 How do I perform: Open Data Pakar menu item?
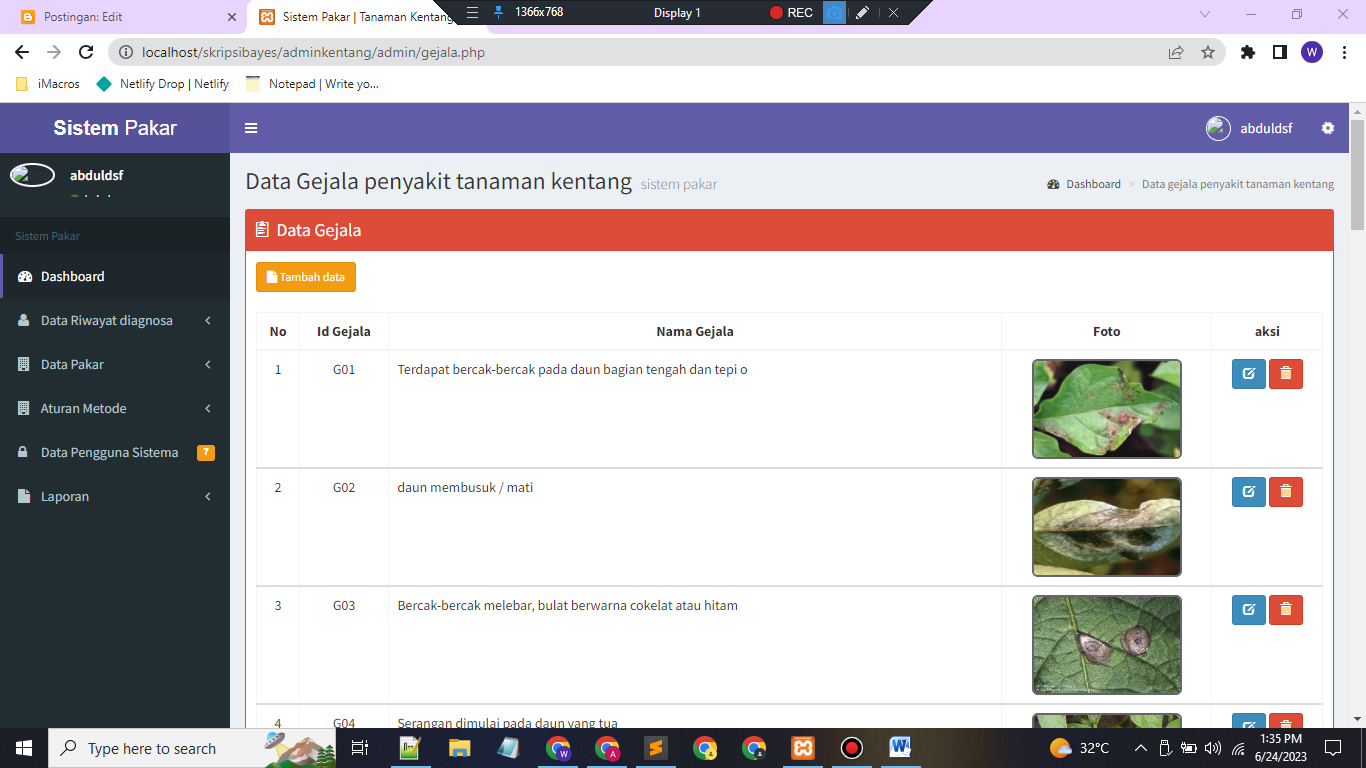(115, 364)
